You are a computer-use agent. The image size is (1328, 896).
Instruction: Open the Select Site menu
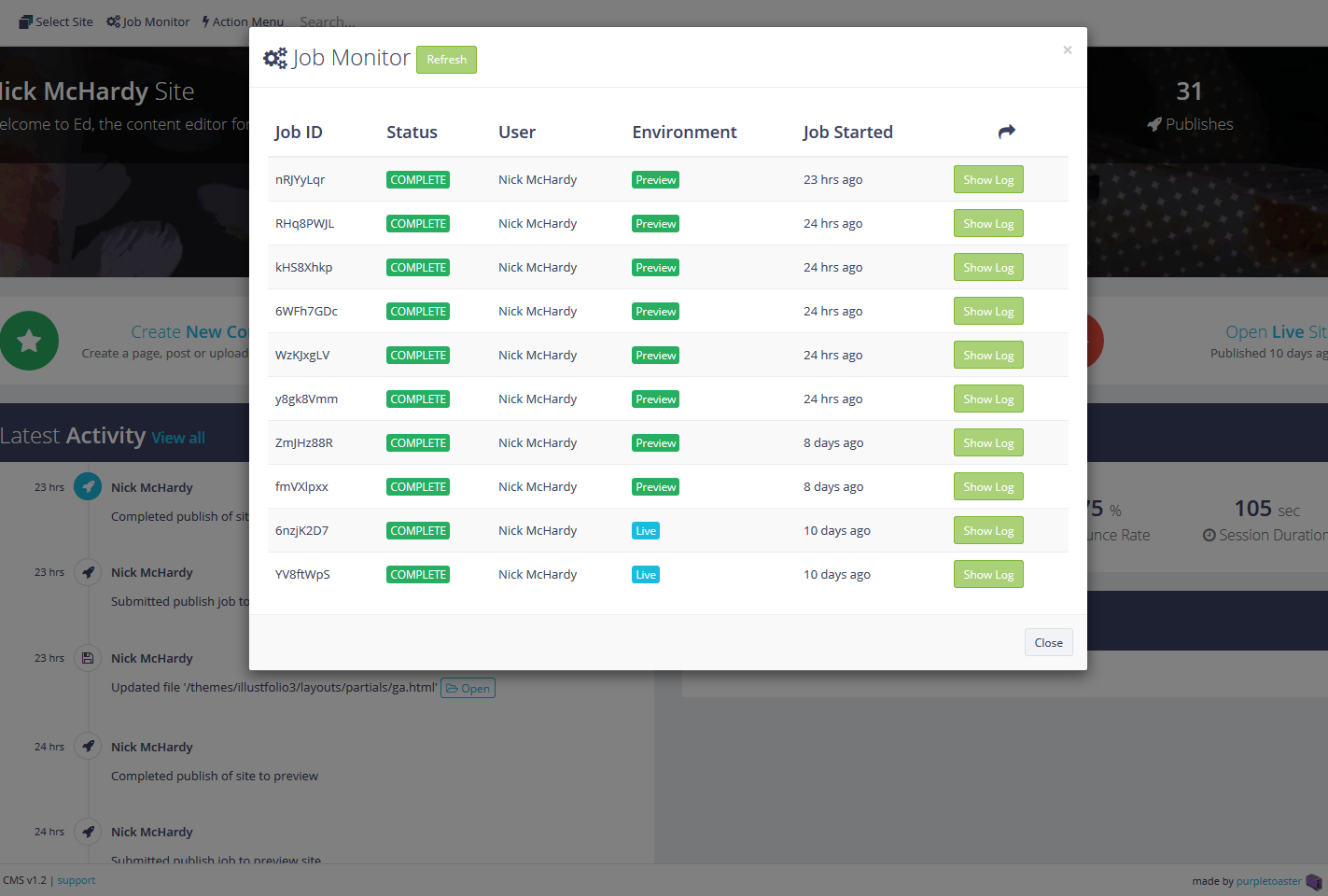point(56,21)
